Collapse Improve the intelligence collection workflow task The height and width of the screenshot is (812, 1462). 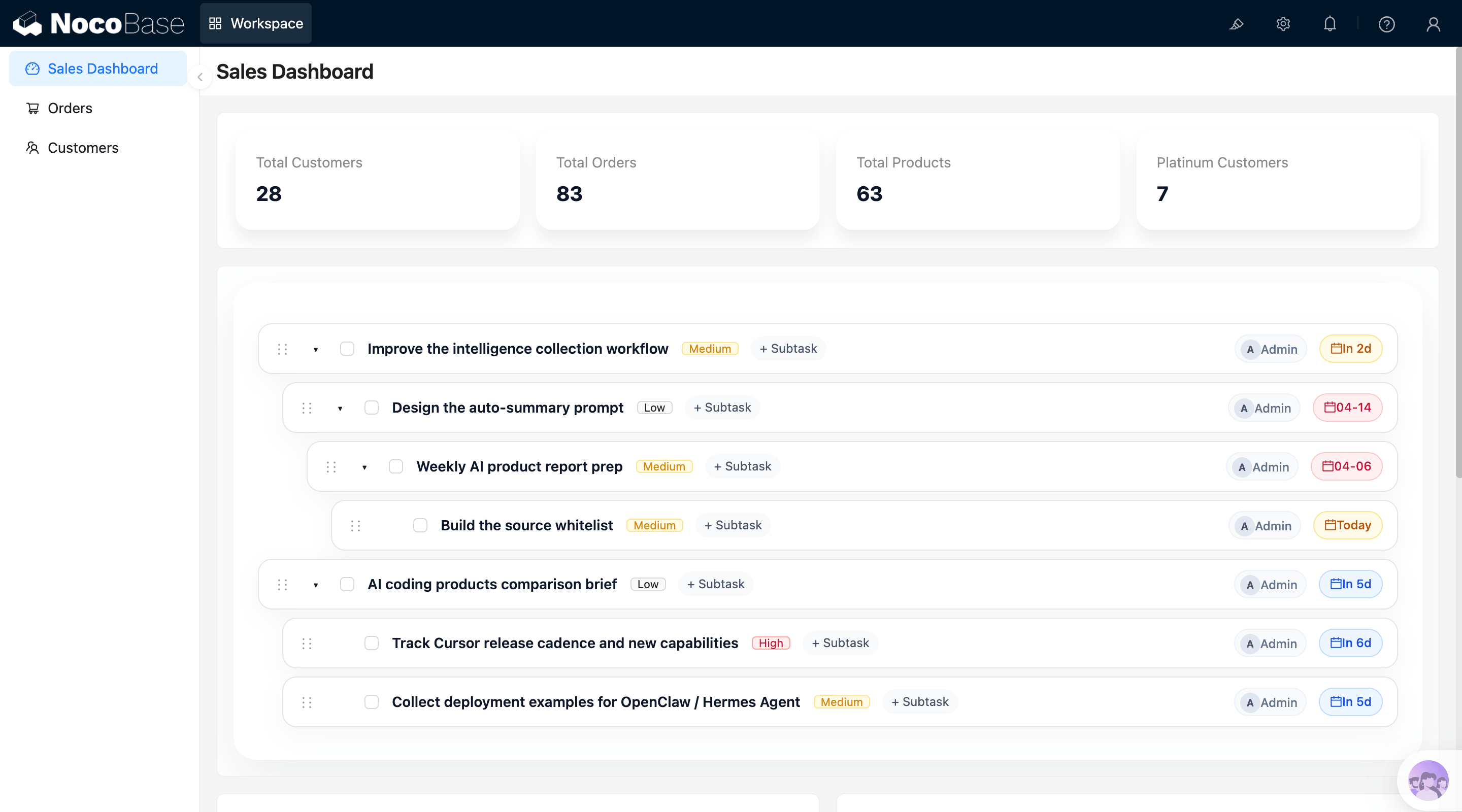click(x=316, y=350)
